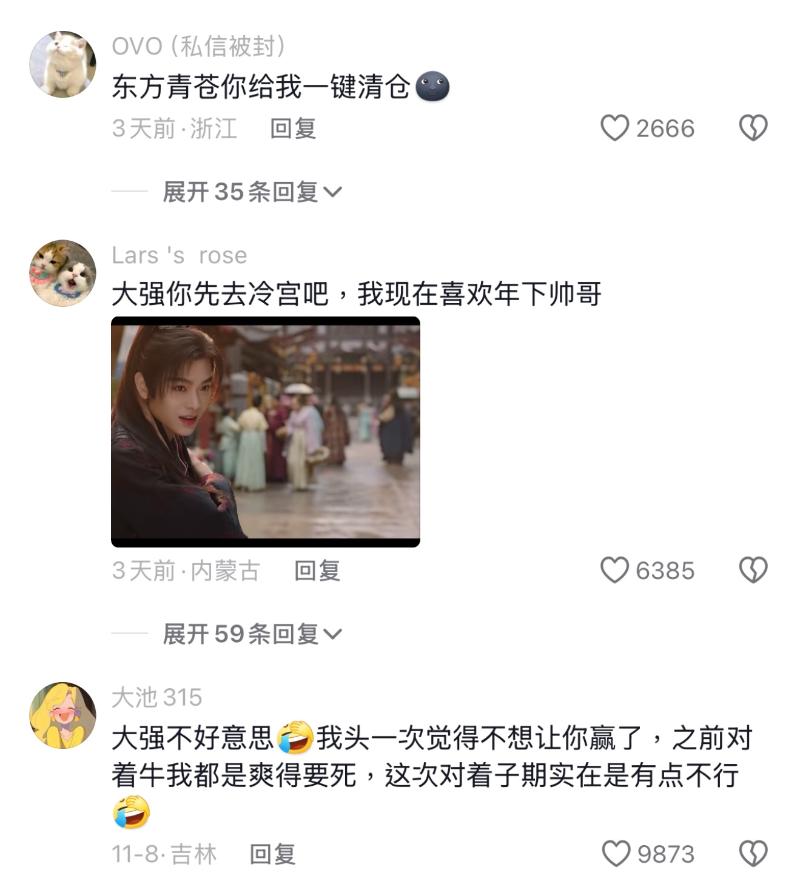Viewport: 800px width, 884px height.
Task: Click chevron next to 35 条回复
Action: pyautogui.click(x=333, y=193)
